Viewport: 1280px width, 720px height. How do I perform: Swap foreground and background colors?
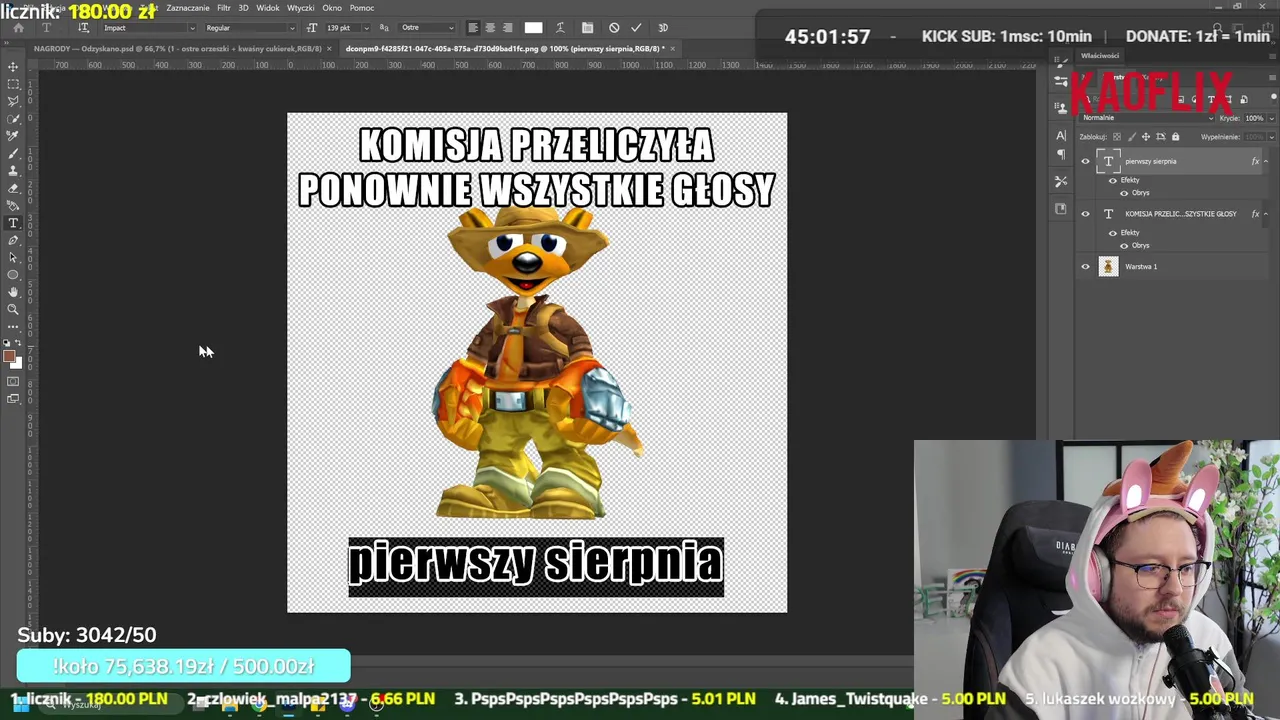tap(19, 342)
